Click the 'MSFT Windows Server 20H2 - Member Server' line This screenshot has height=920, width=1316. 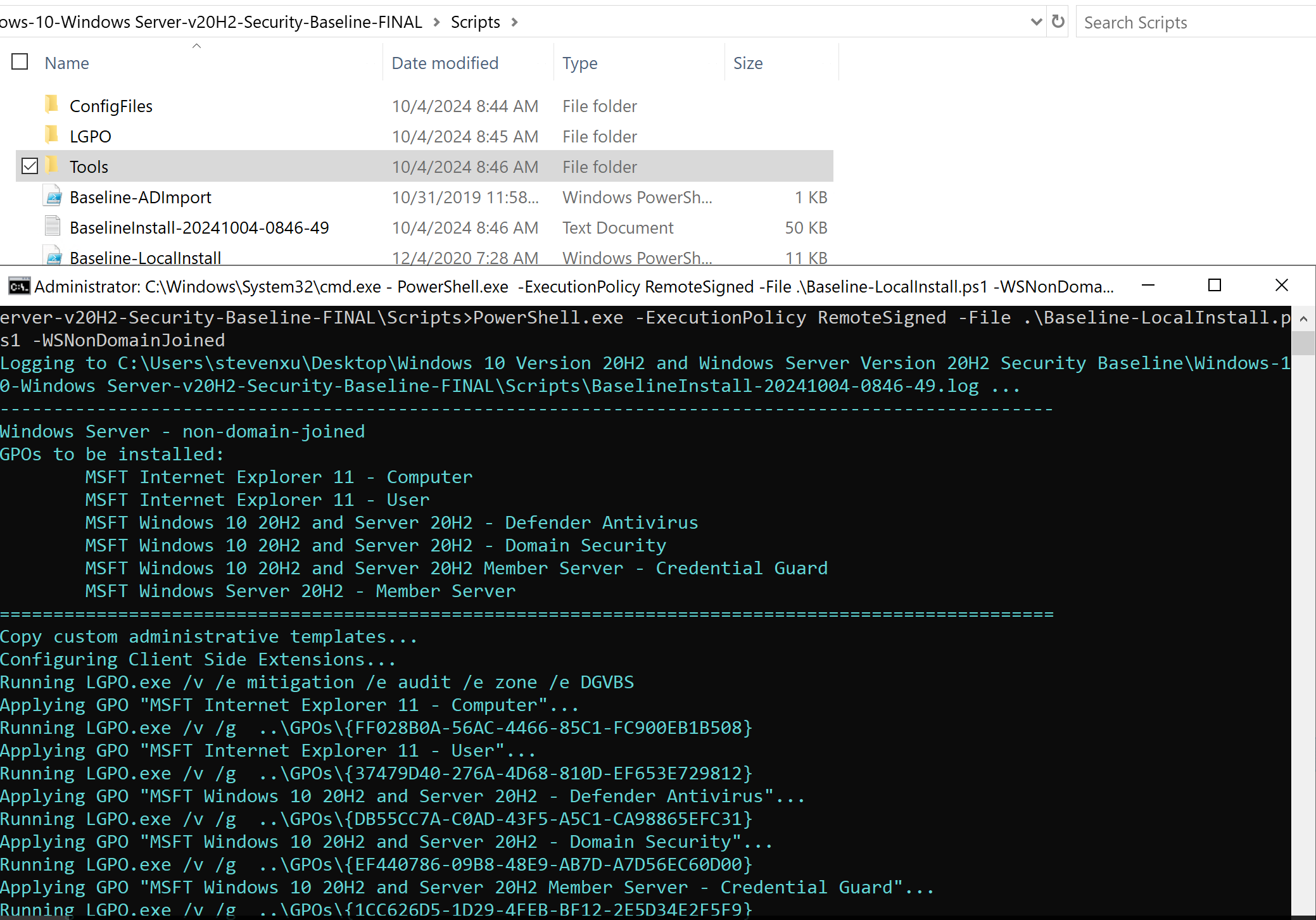tap(300, 591)
